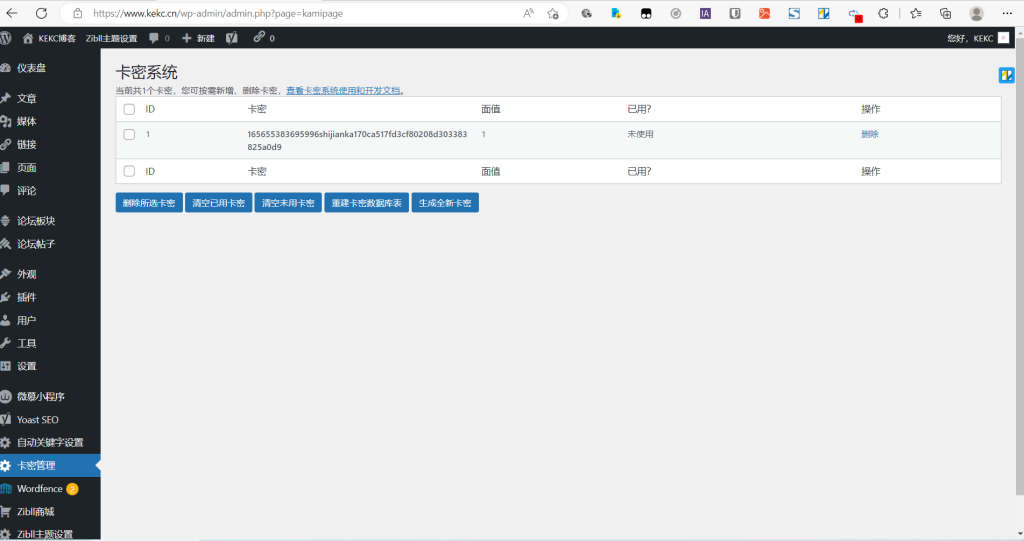The height and width of the screenshot is (541, 1024).
Task: Go to 仪表盘 dashboard in sidebar
Action: click(x=31, y=68)
